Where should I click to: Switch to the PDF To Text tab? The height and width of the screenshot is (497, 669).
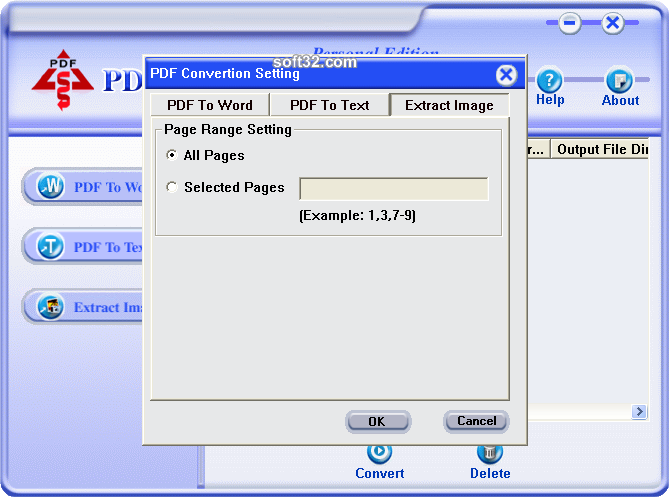pyautogui.click(x=330, y=105)
